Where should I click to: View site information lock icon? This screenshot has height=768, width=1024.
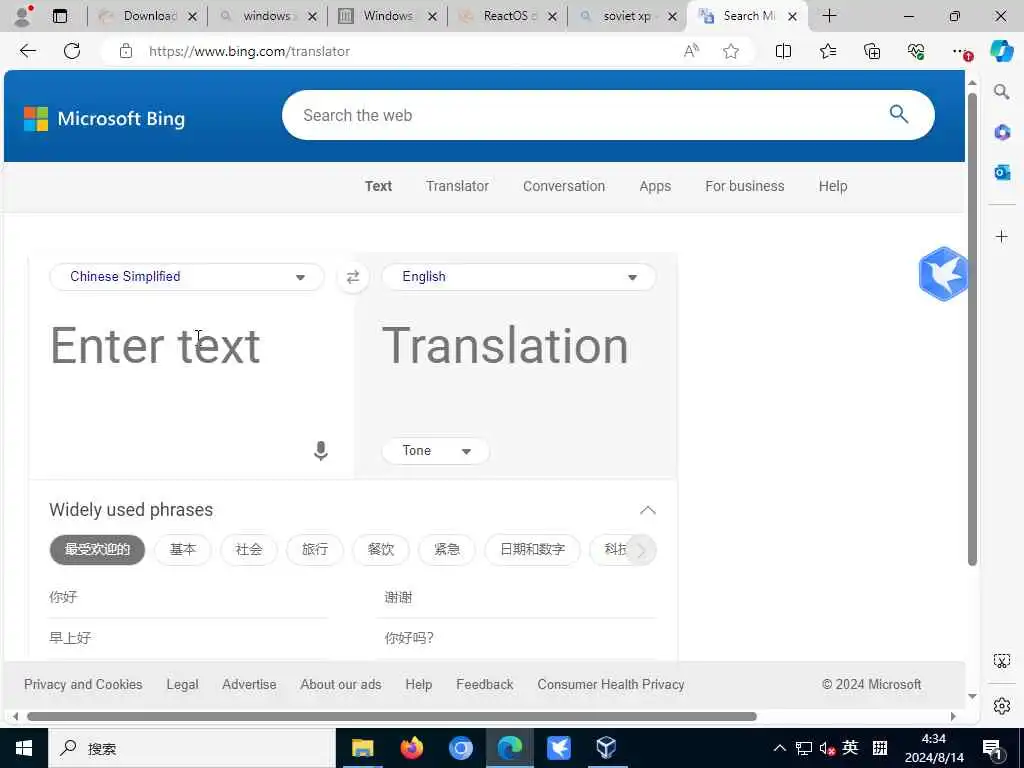tap(126, 51)
